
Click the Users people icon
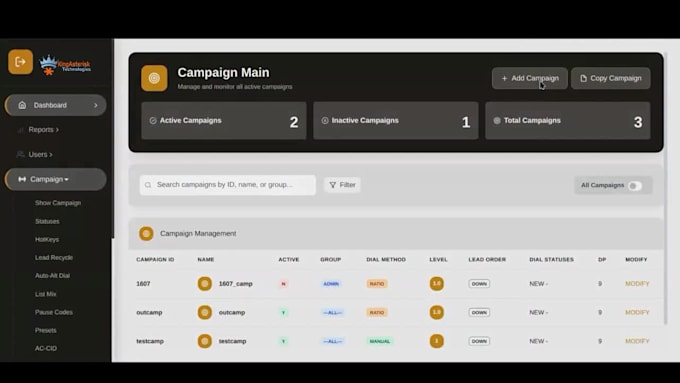[x=20, y=154]
